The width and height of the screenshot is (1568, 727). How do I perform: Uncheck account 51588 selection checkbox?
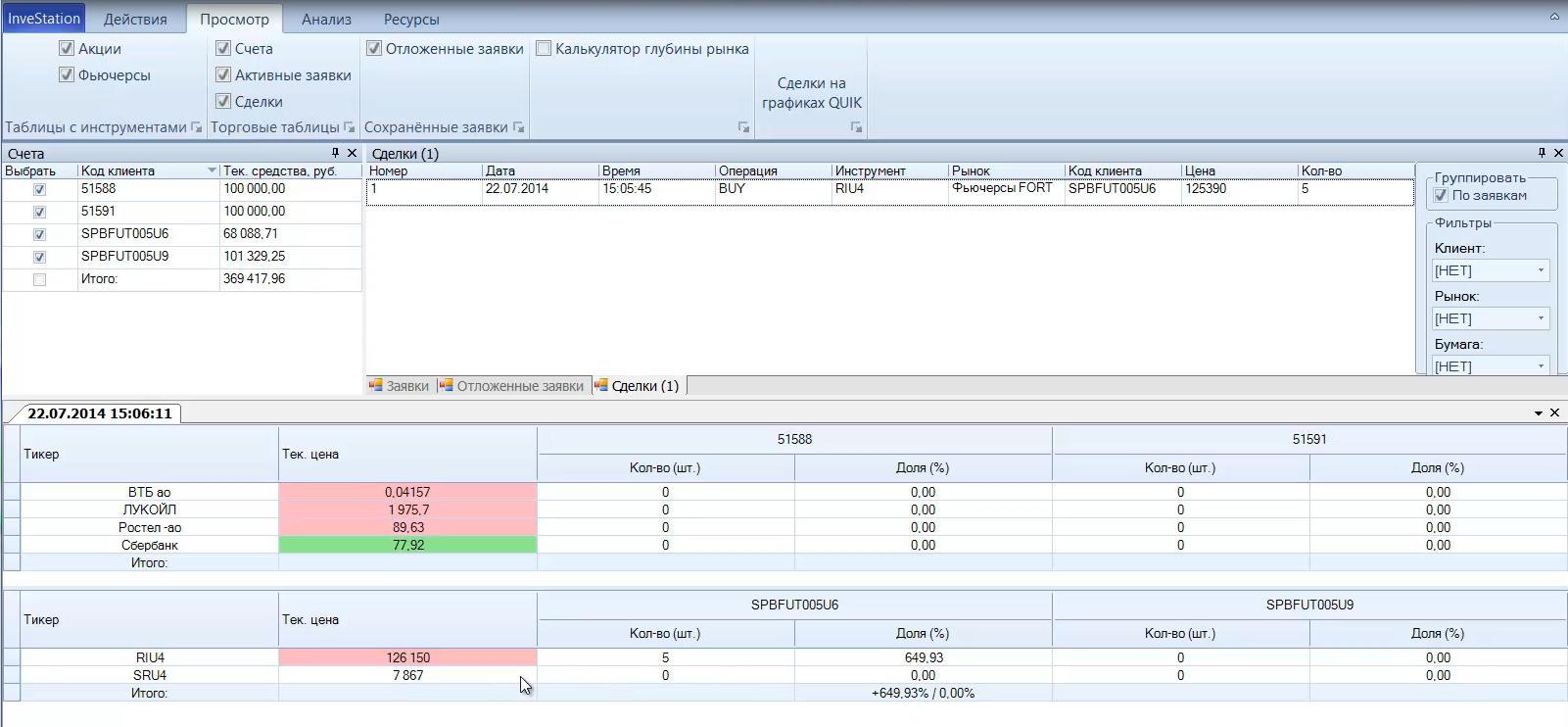pyautogui.click(x=39, y=190)
